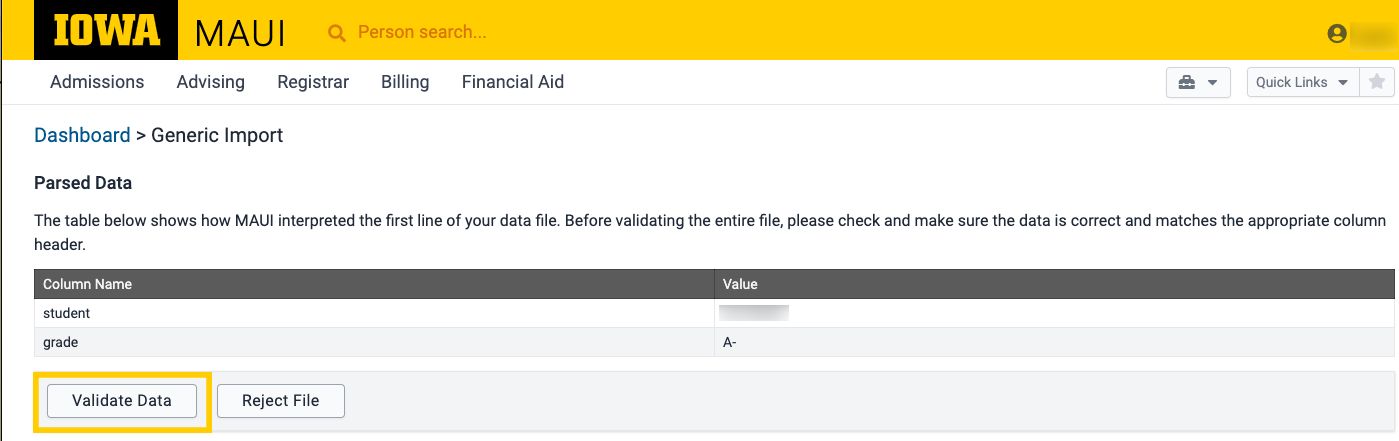
Task: Click the star favorites icon
Action: [x=1376, y=82]
